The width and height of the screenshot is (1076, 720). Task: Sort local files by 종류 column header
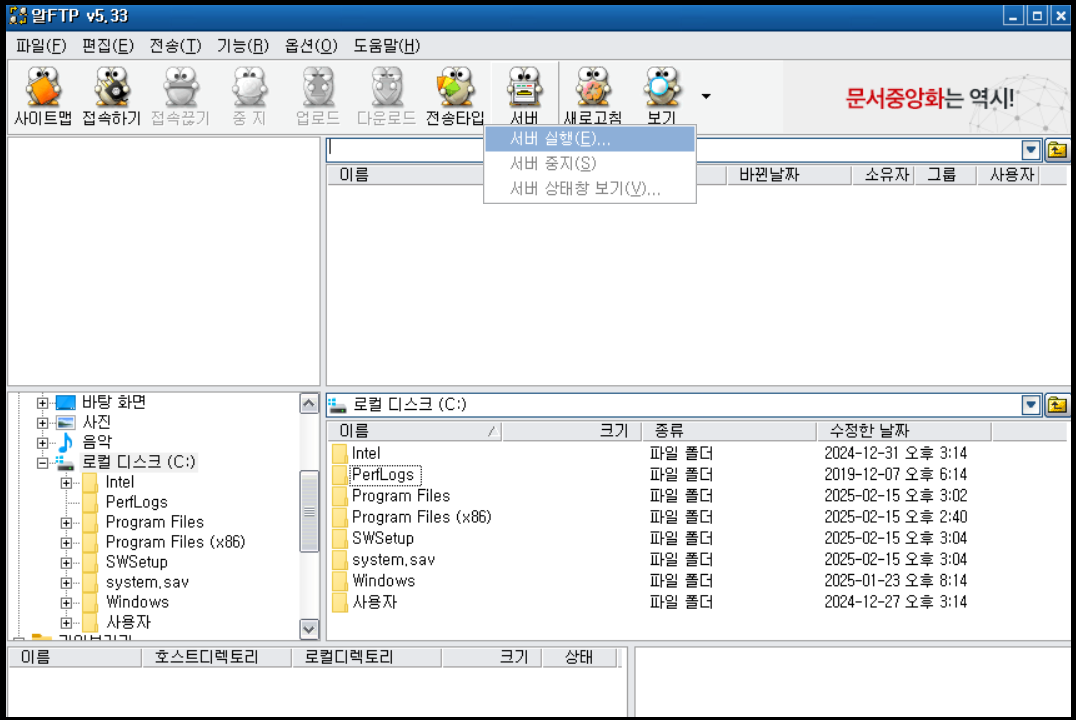729,431
